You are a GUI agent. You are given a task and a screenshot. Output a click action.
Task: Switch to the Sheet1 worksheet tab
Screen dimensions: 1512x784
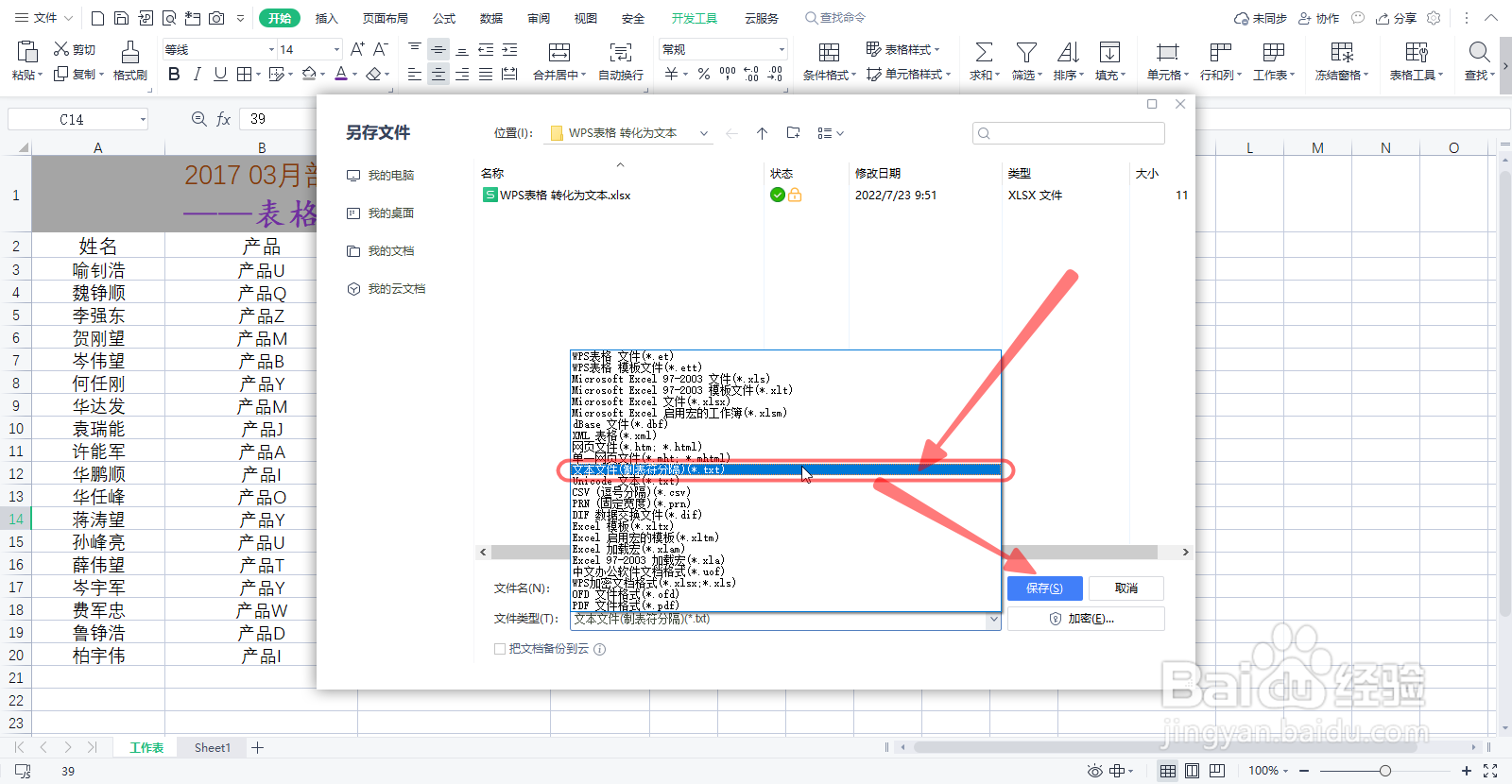coord(213,747)
